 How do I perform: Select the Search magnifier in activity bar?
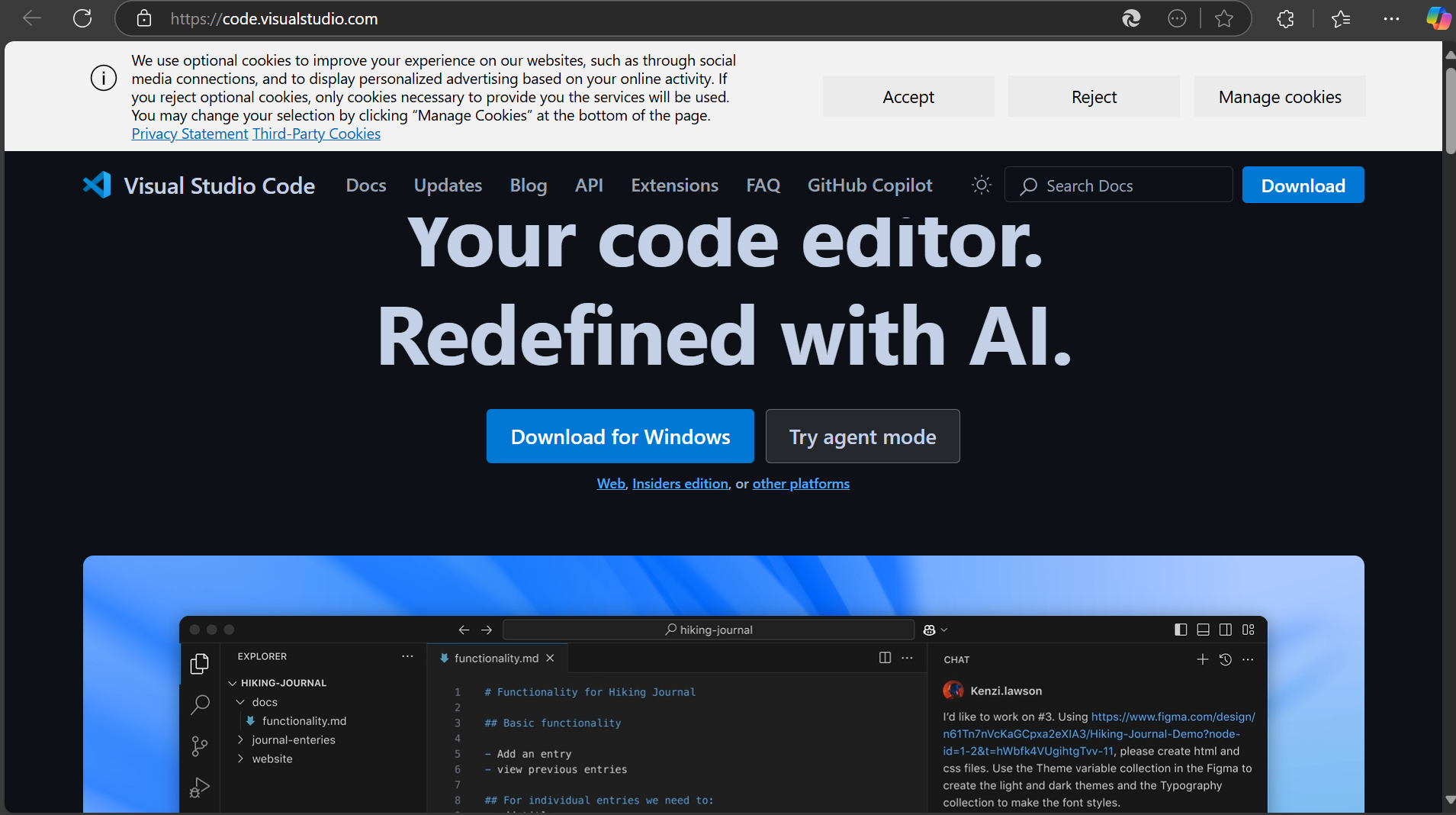200,704
